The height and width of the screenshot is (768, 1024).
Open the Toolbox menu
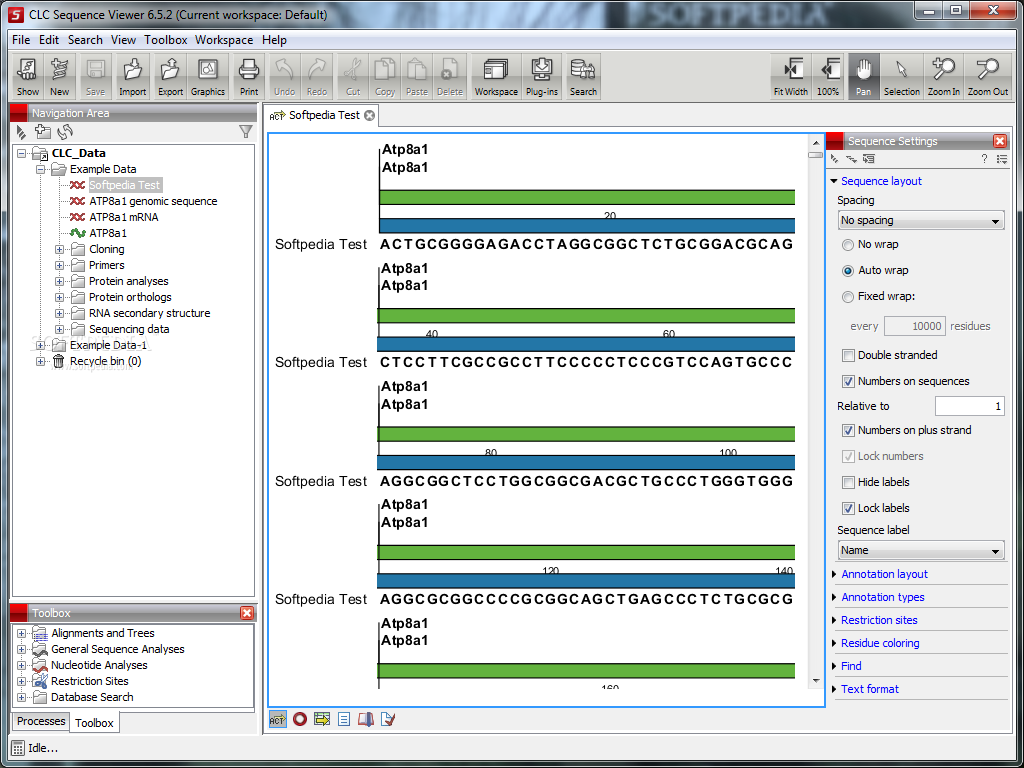point(166,40)
